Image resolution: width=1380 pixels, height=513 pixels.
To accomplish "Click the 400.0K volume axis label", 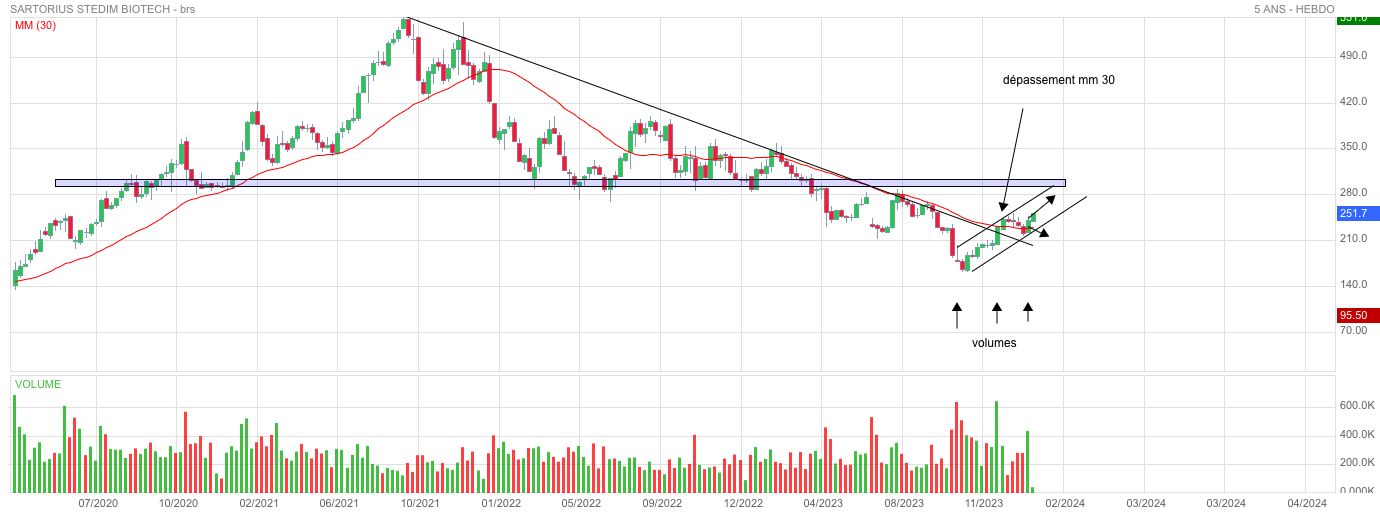I will [1357, 435].
